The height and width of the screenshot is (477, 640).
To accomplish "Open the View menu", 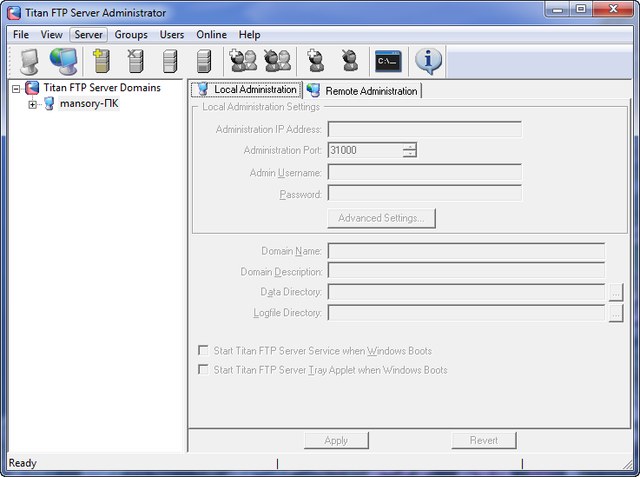I will point(51,35).
